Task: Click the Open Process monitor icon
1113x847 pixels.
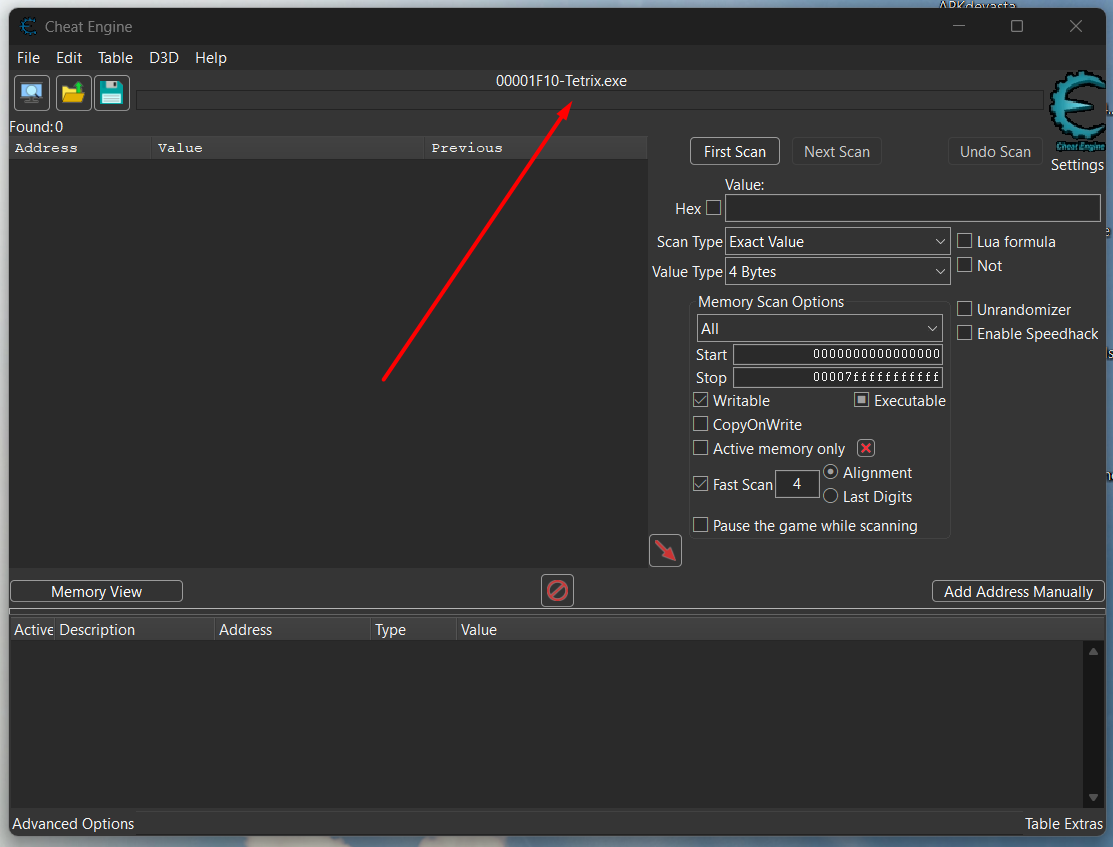Action: 32,93
